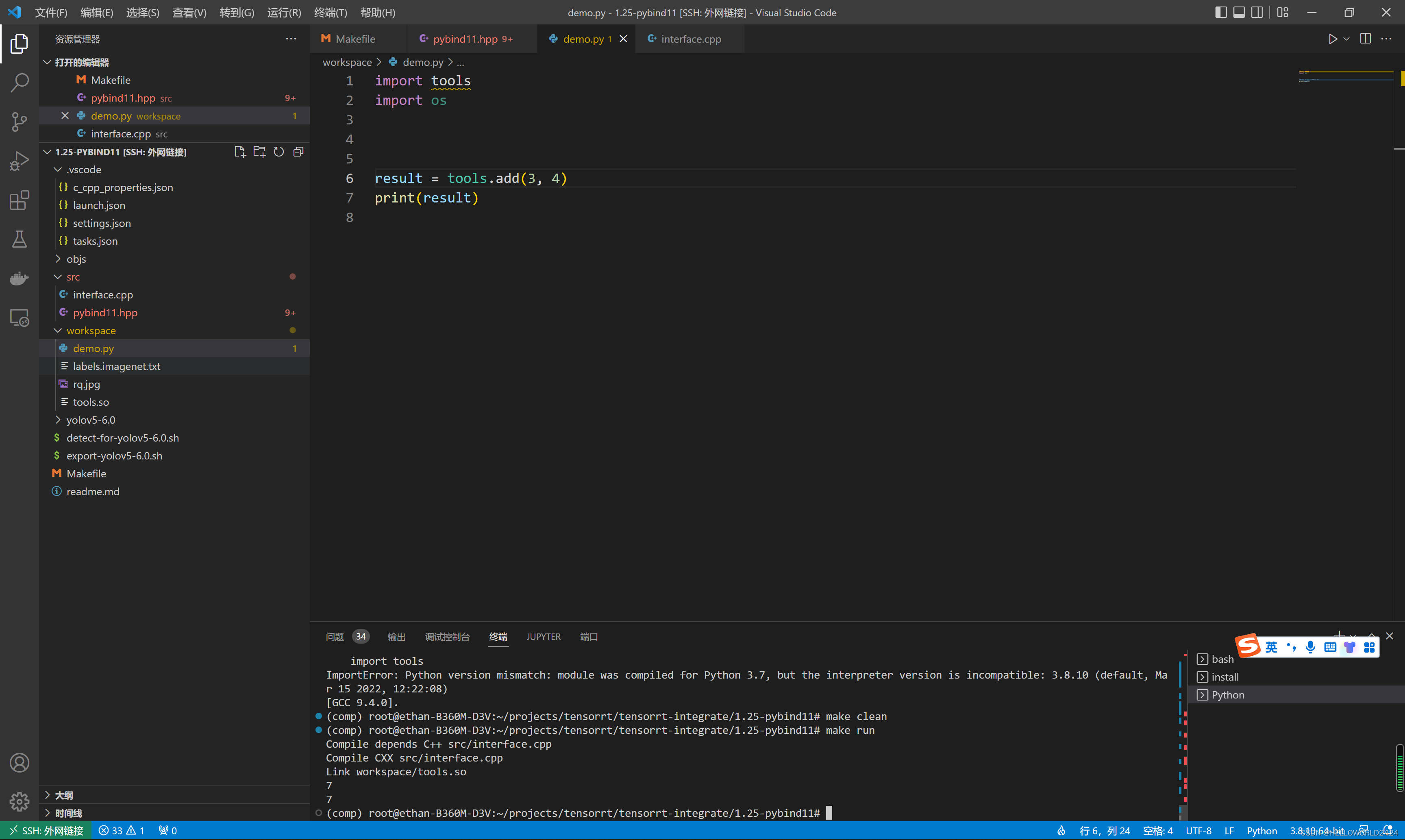
Task: Expand the objs folder
Action: (x=76, y=259)
